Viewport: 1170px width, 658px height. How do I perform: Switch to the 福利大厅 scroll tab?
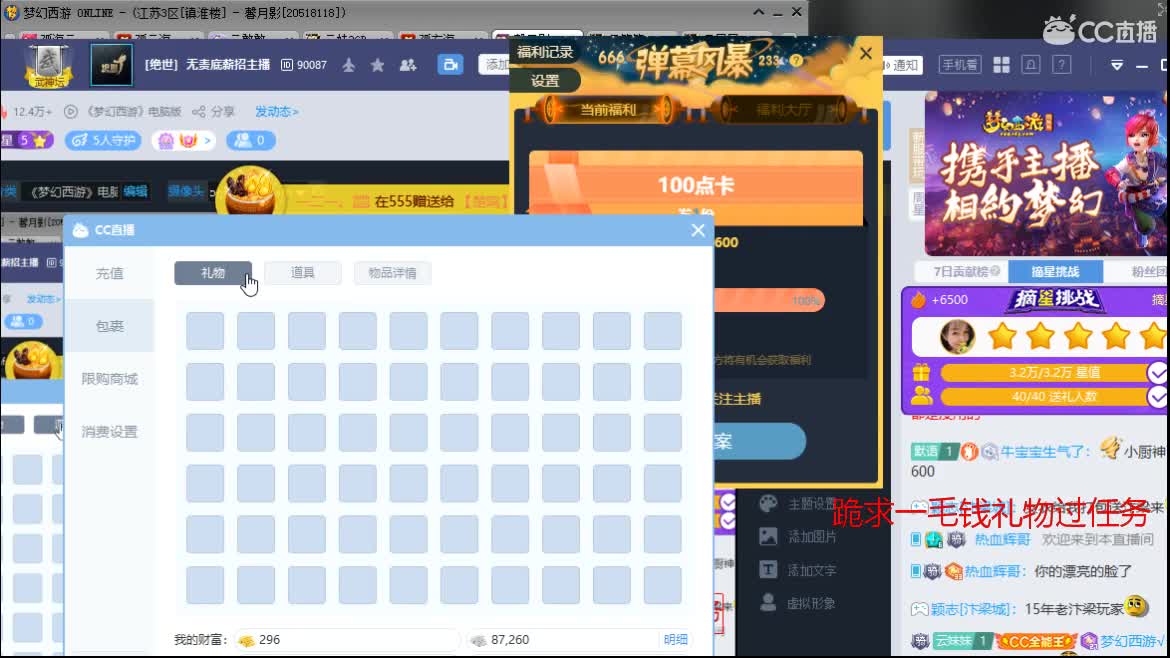point(783,110)
